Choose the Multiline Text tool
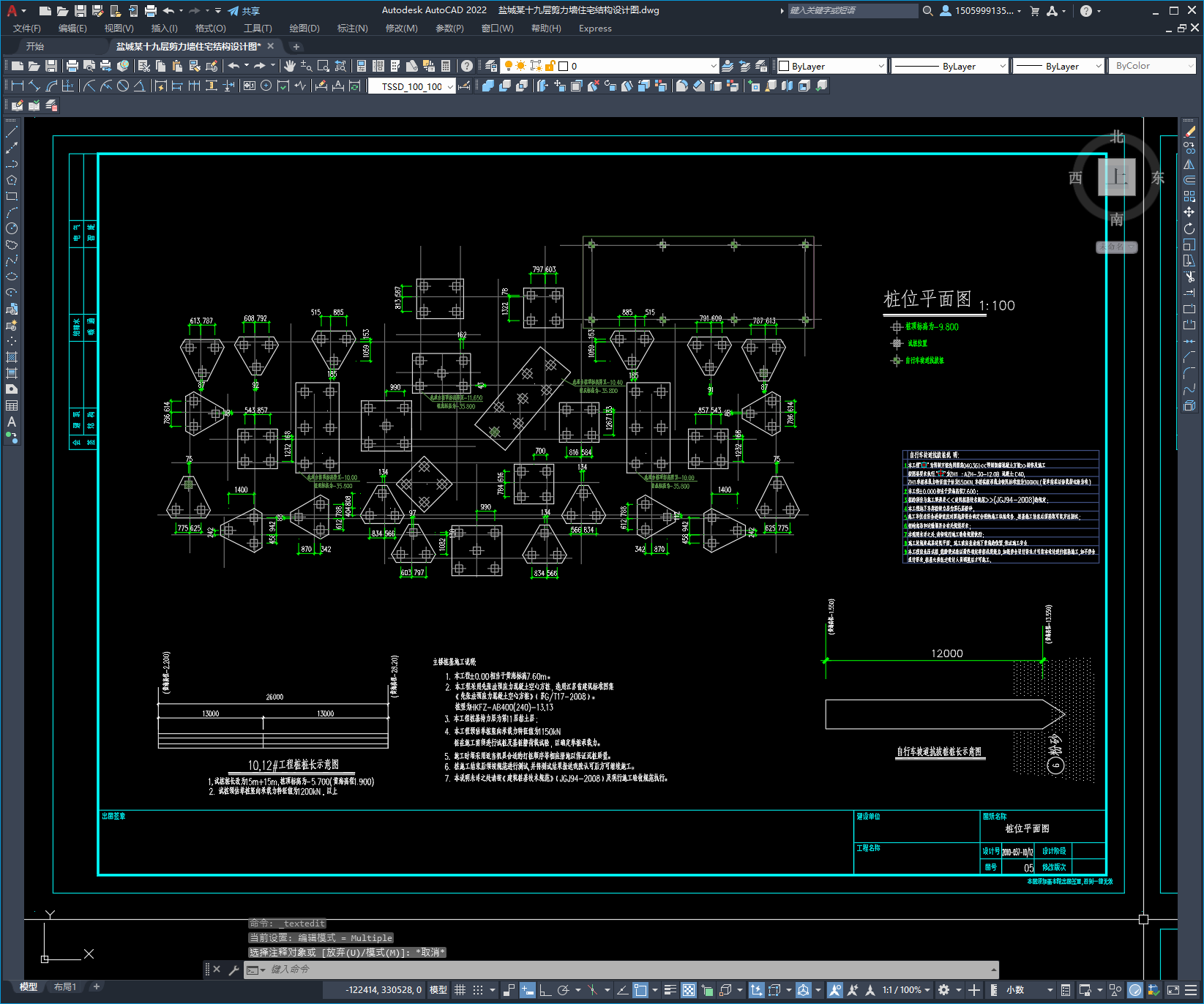The height and width of the screenshot is (1004, 1204). [x=12, y=422]
